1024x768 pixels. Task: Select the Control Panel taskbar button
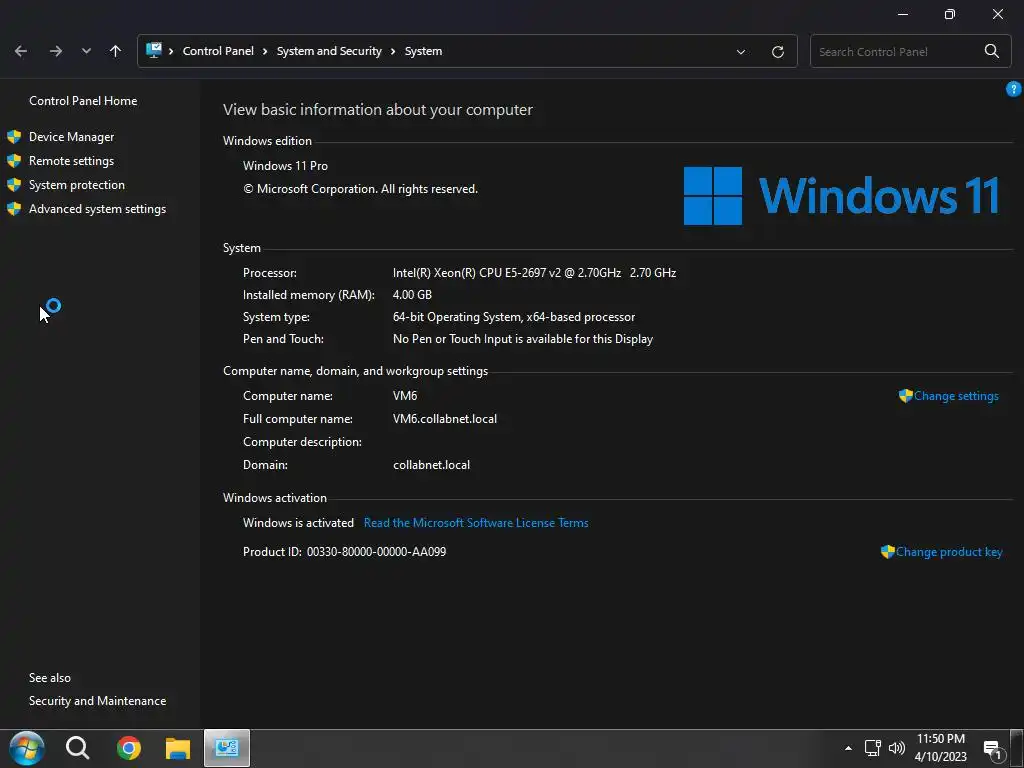pyautogui.click(x=227, y=748)
